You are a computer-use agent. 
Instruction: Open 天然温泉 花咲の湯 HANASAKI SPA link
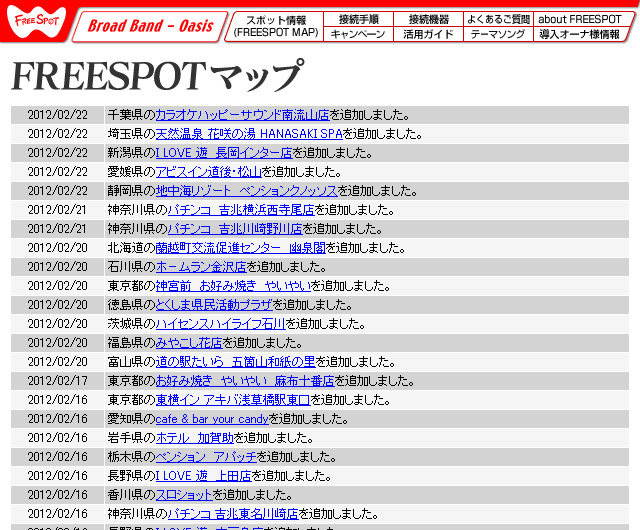tap(249, 134)
